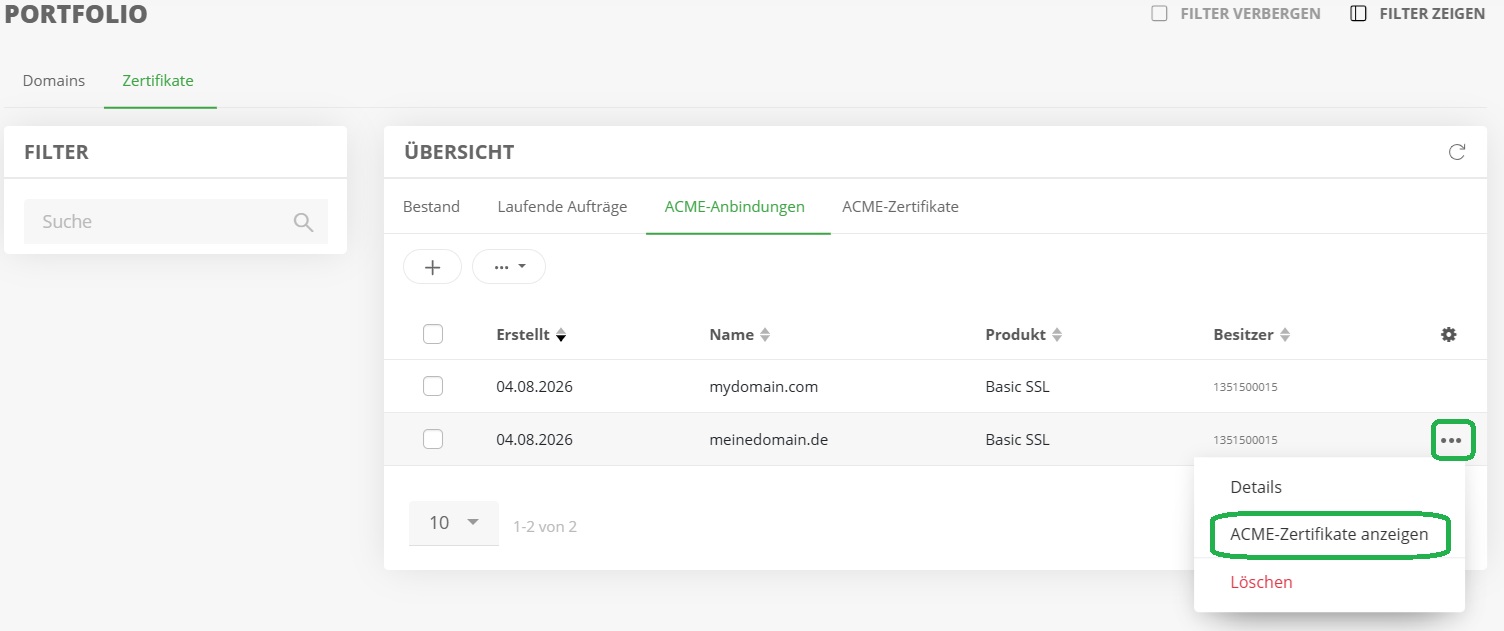Click the date in meinedomain.de row

(x=534, y=439)
